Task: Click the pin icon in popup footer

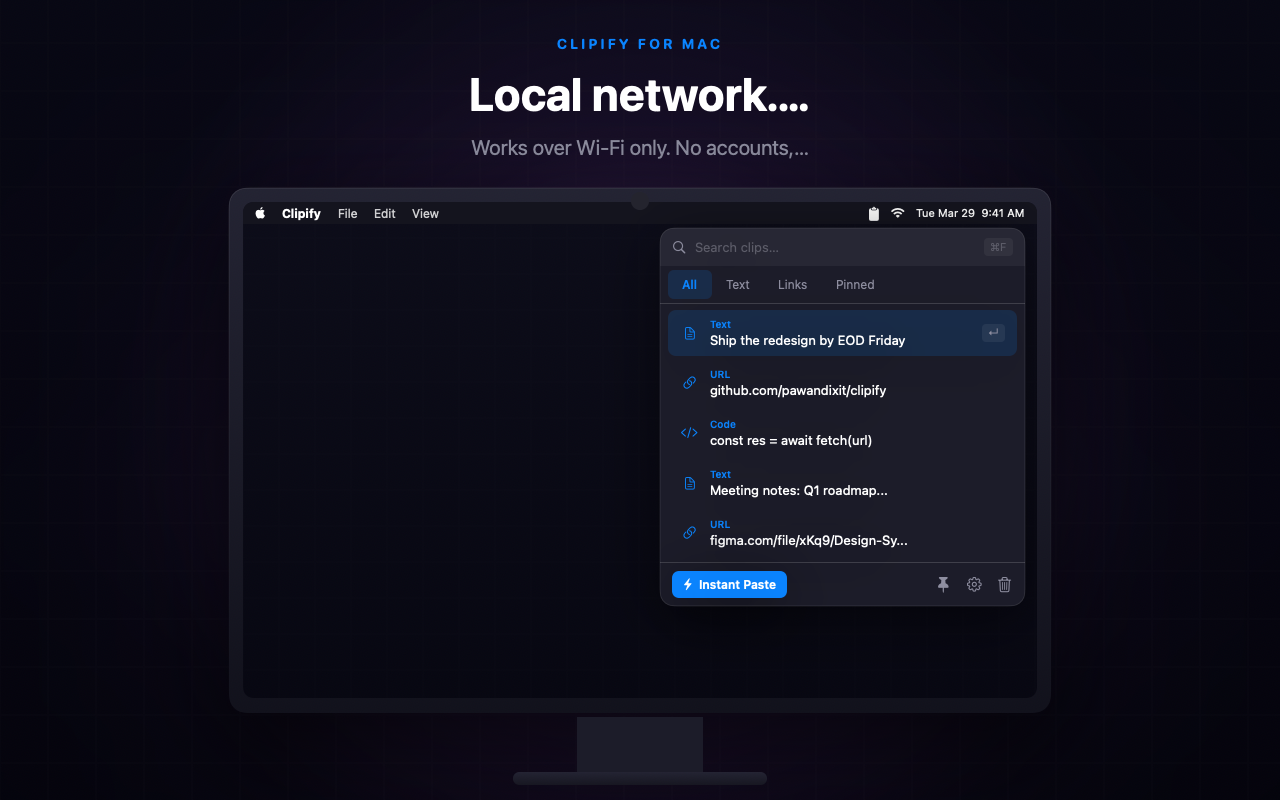Action: pos(943,585)
